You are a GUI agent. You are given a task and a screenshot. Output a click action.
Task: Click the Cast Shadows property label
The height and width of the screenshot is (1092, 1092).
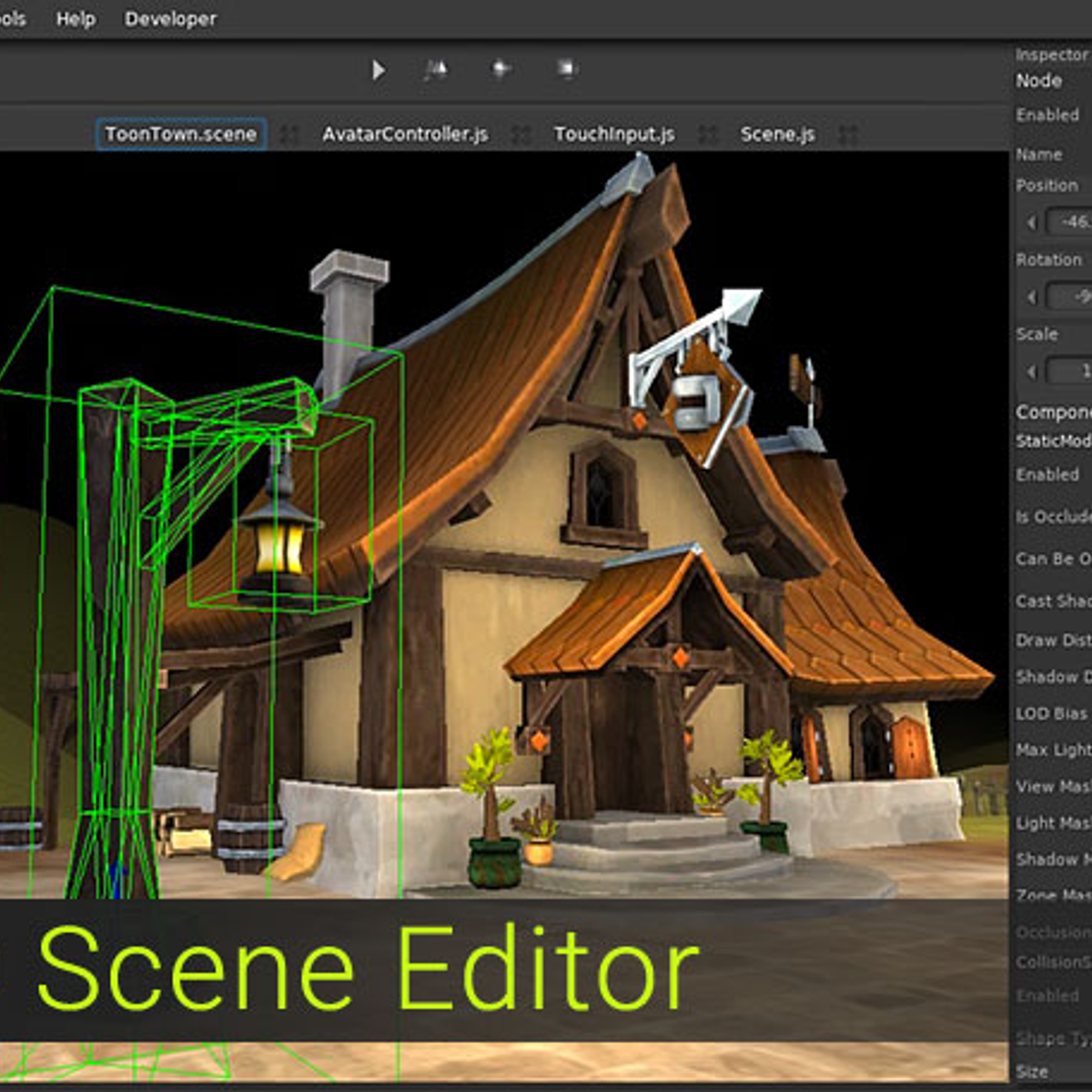pyautogui.click(x=1054, y=601)
